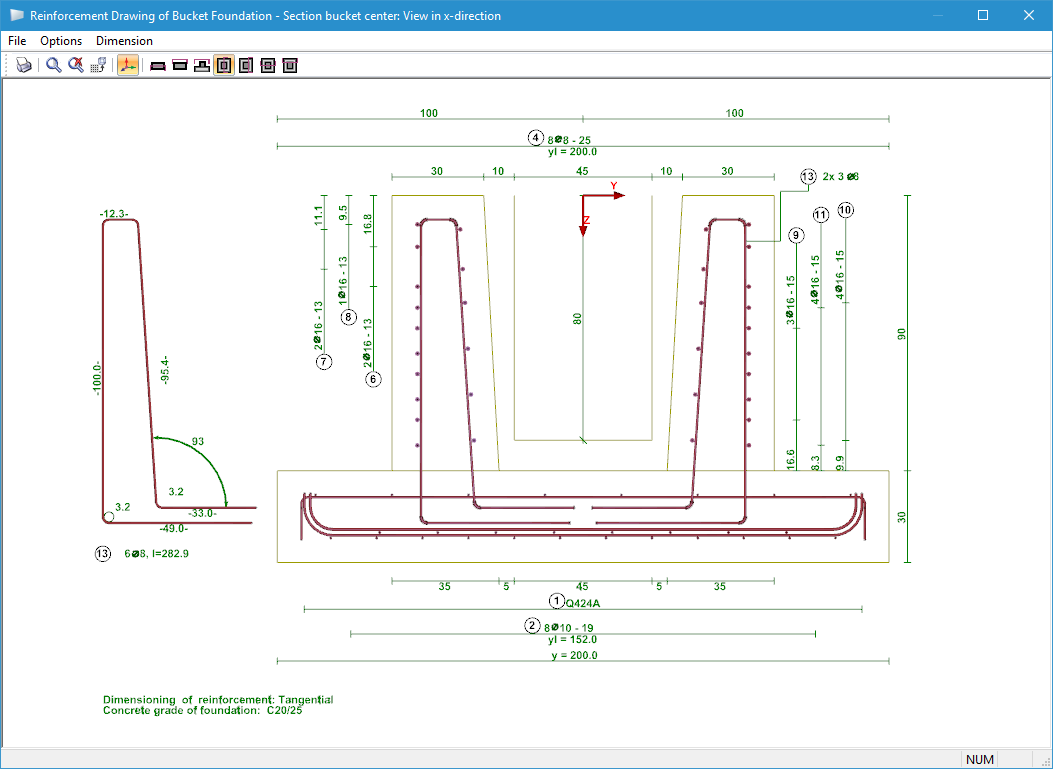
Task: Click the -100.0- bar length label
Action: [x=98, y=378]
